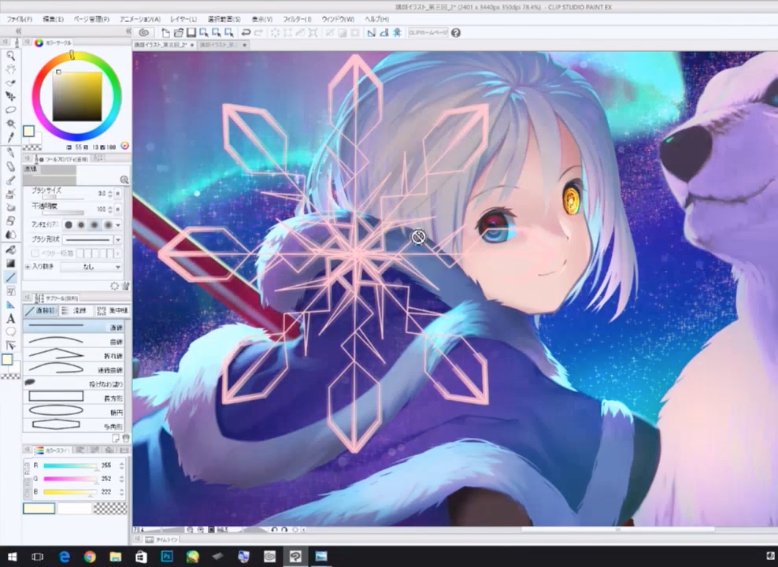Select the Text tool

[x=10, y=319]
